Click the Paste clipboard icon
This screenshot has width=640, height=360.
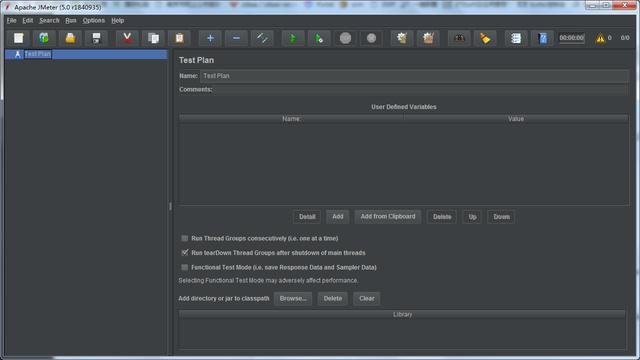coord(180,38)
